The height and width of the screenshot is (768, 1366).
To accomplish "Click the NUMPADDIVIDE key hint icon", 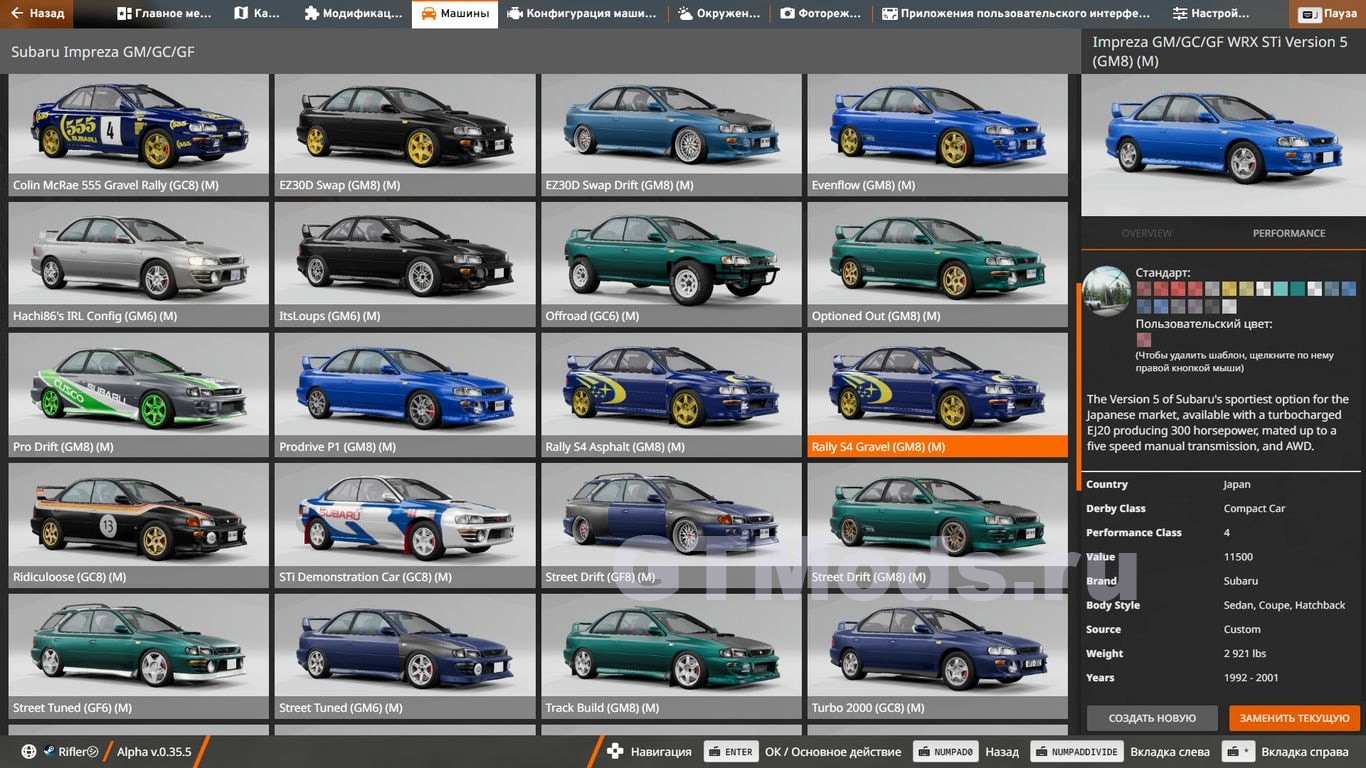I will [x=1077, y=752].
